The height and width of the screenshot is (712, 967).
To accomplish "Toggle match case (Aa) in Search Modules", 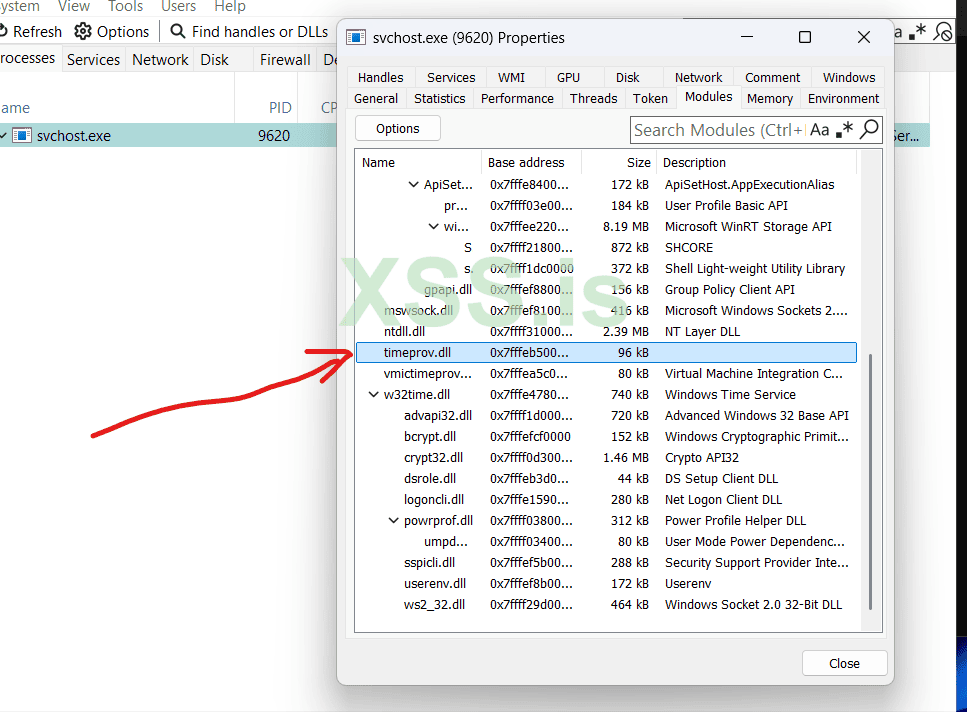I will pos(819,130).
